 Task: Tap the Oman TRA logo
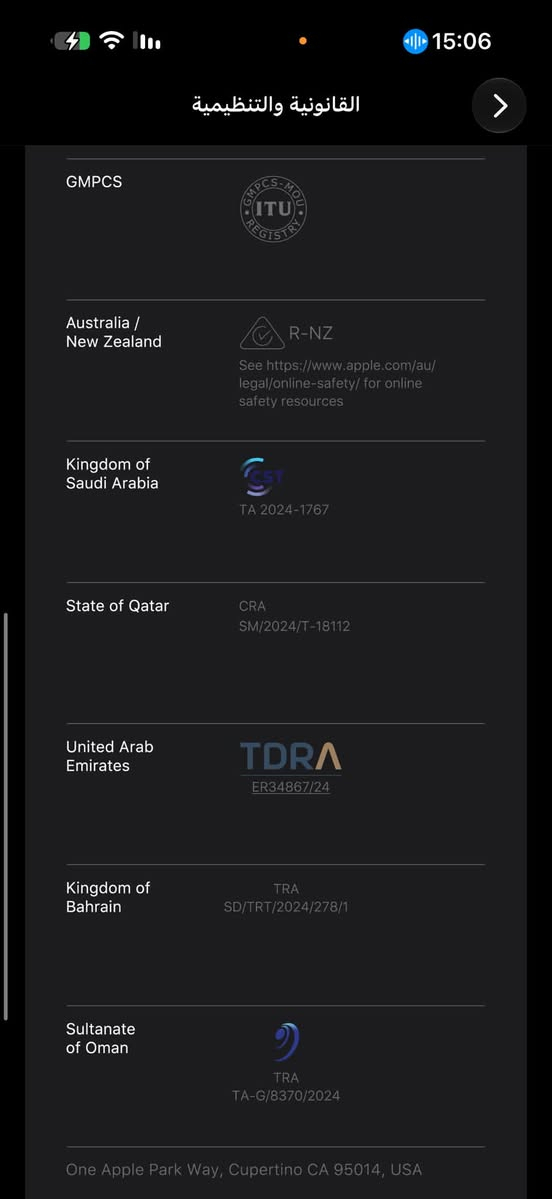[x=287, y=1042]
